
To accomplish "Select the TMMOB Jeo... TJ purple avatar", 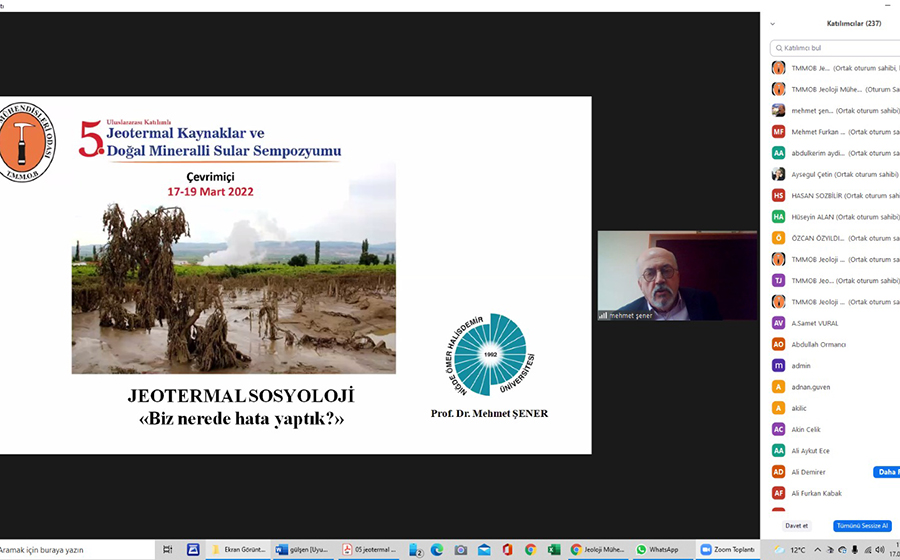I will point(778,280).
